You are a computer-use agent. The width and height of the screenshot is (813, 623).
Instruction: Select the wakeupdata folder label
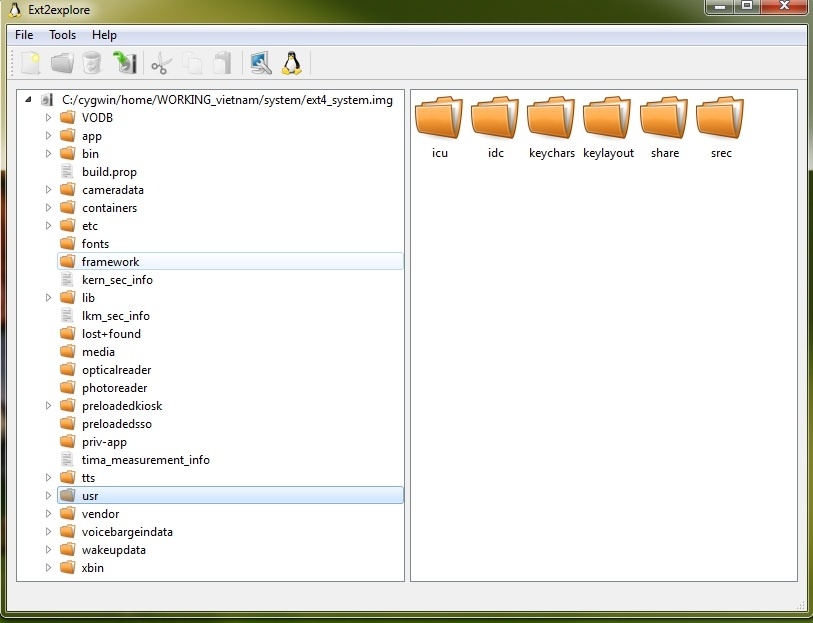click(x=114, y=550)
